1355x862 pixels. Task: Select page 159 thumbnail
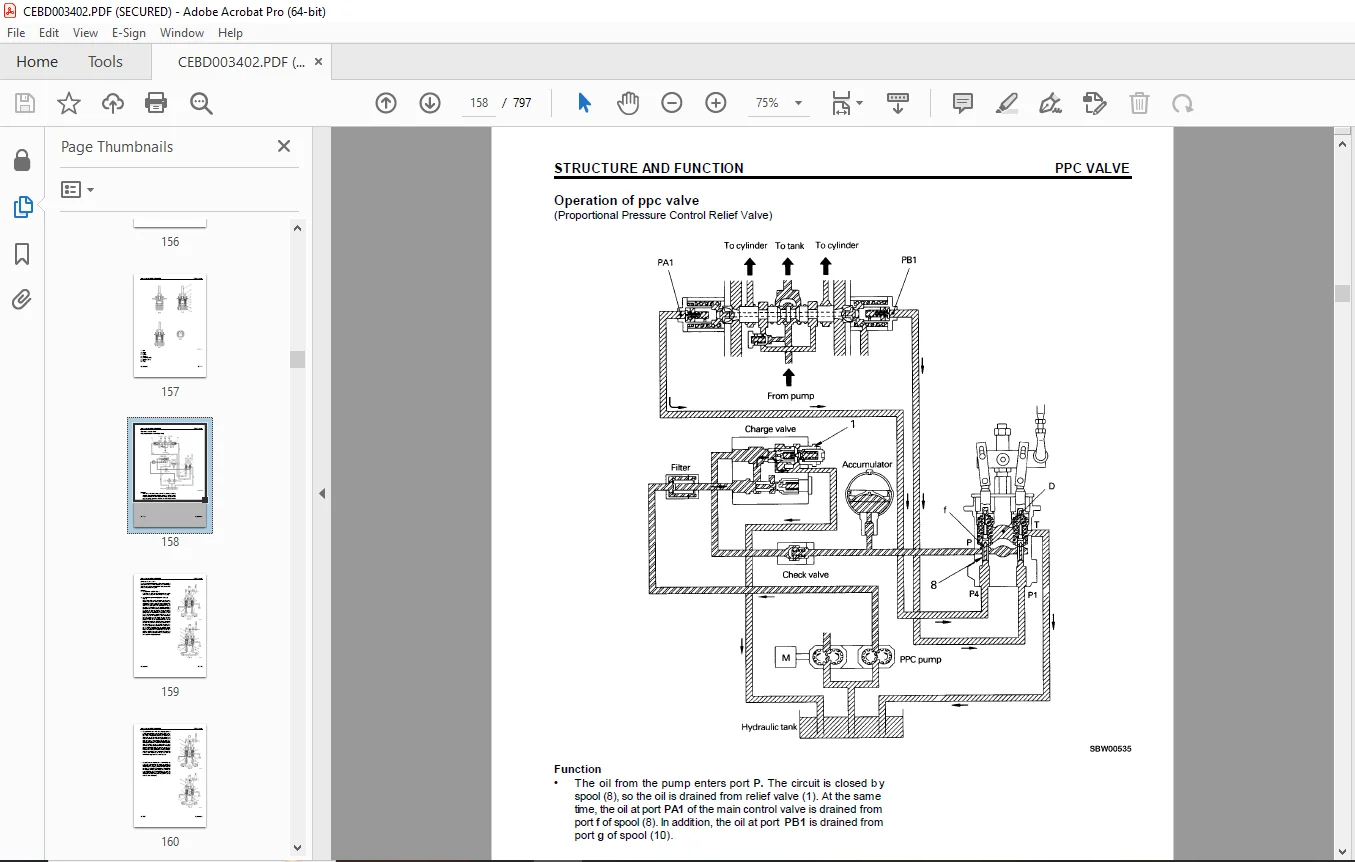170,626
